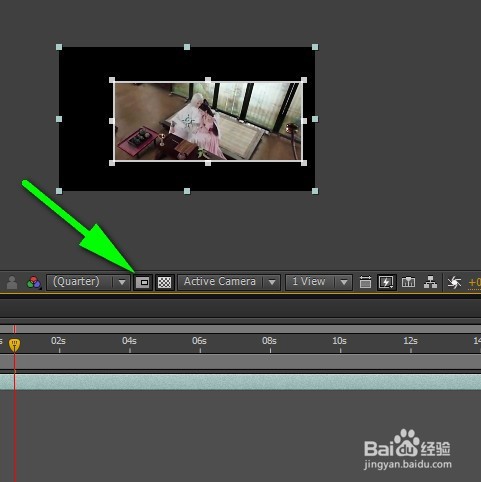Click the black solid layer's bottom-right handle
Image resolution: width=481 pixels, height=482 pixels.
coord(315,191)
